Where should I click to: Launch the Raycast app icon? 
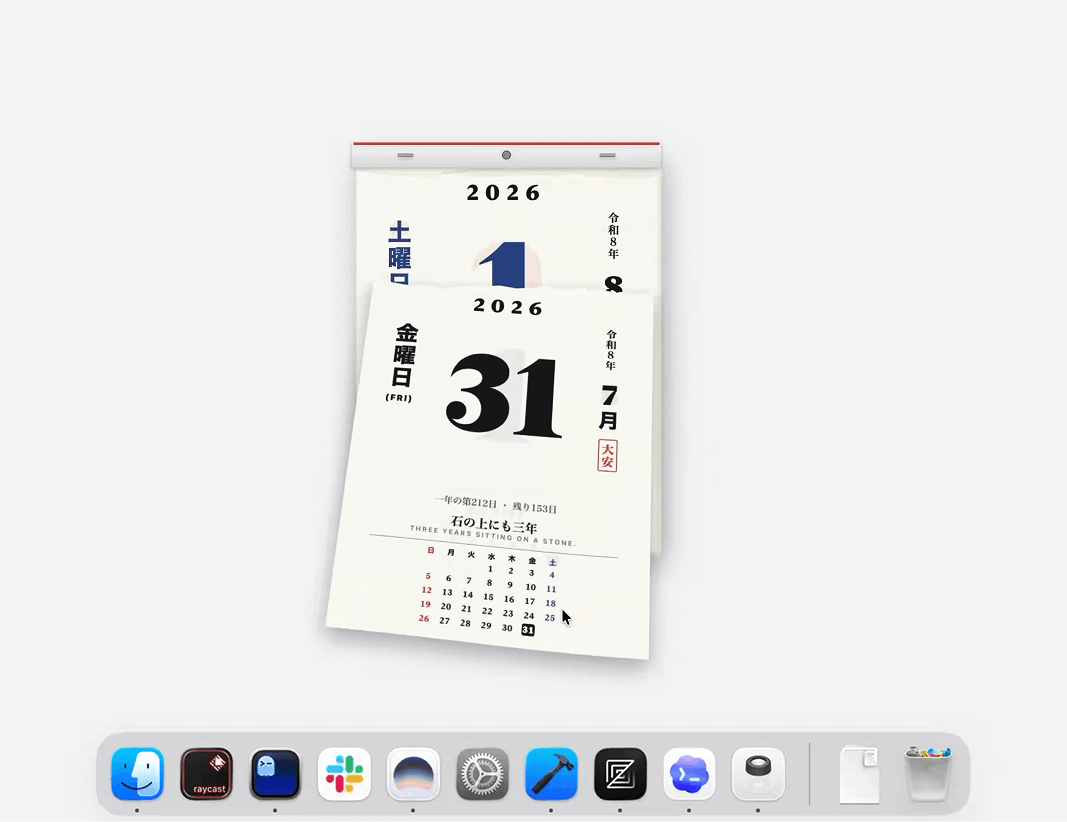click(x=207, y=774)
